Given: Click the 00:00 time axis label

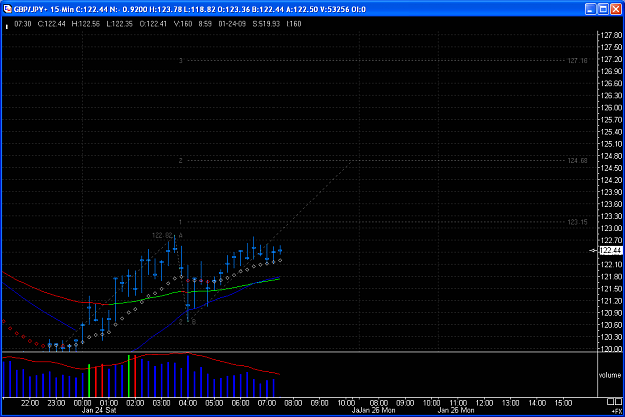Looking at the screenshot, I should point(82,403).
